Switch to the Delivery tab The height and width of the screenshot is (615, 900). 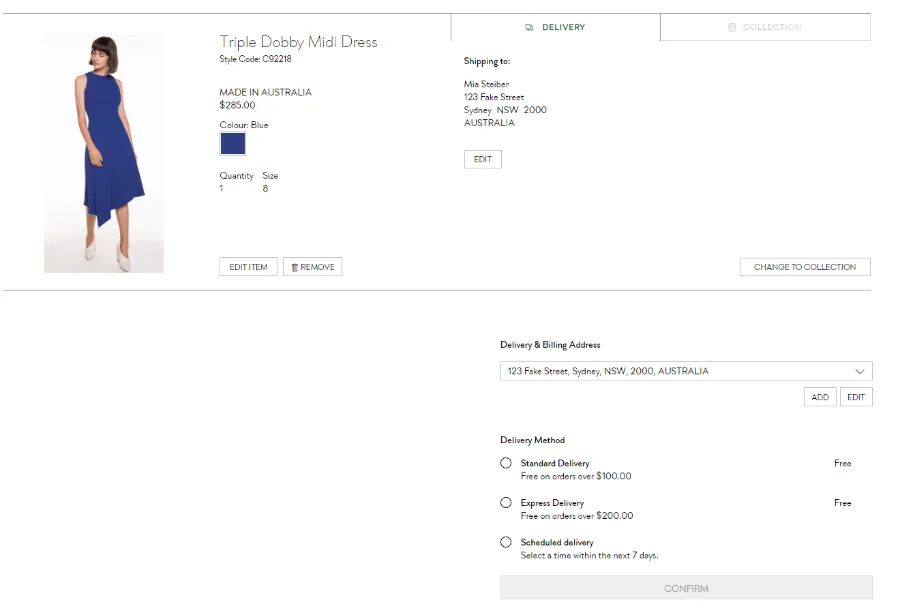pos(556,27)
